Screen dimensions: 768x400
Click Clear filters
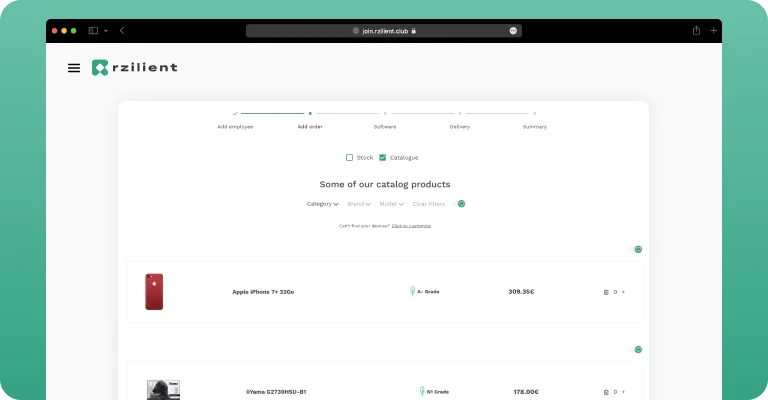tap(429, 204)
